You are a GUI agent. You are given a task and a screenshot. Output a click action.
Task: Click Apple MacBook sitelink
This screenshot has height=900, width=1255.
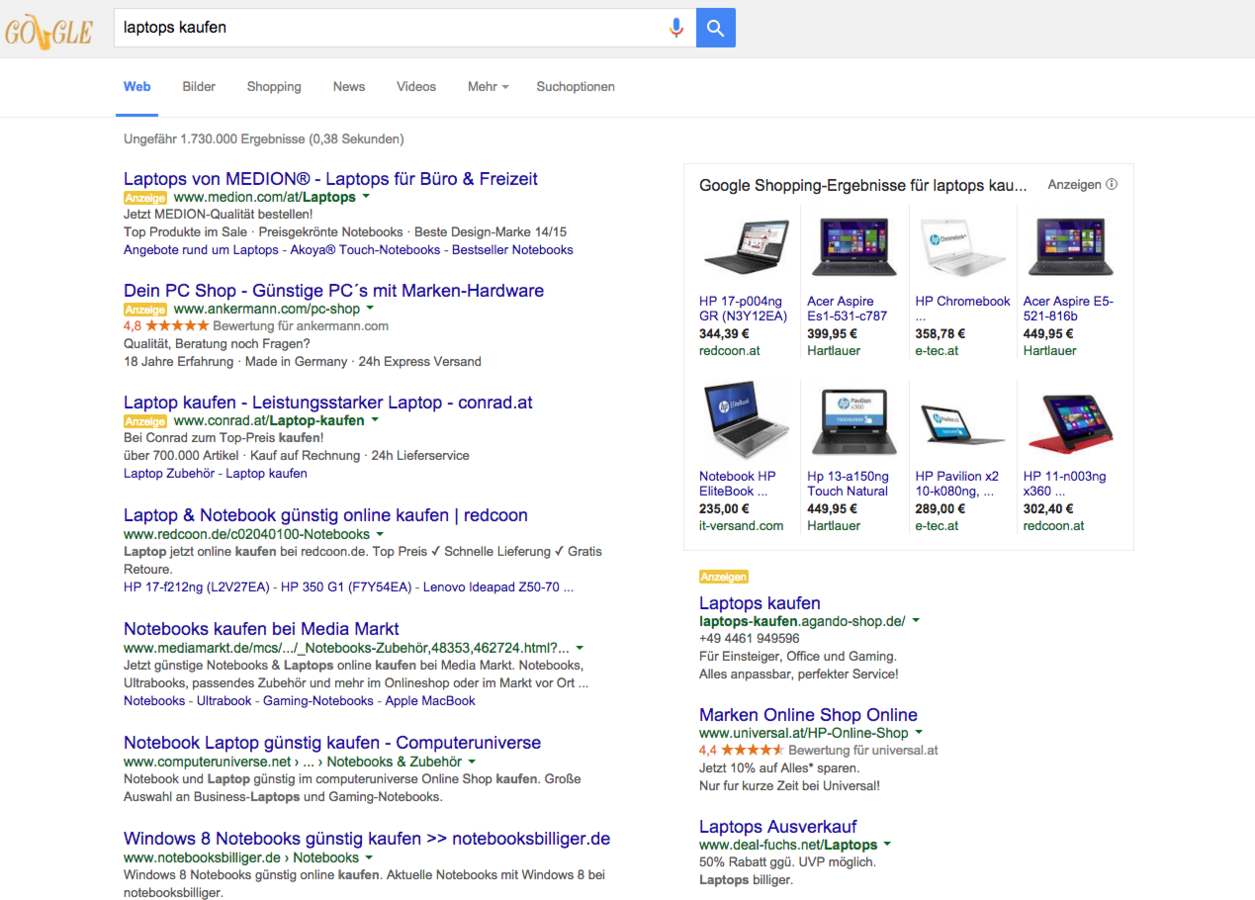click(x=430, y=701)
